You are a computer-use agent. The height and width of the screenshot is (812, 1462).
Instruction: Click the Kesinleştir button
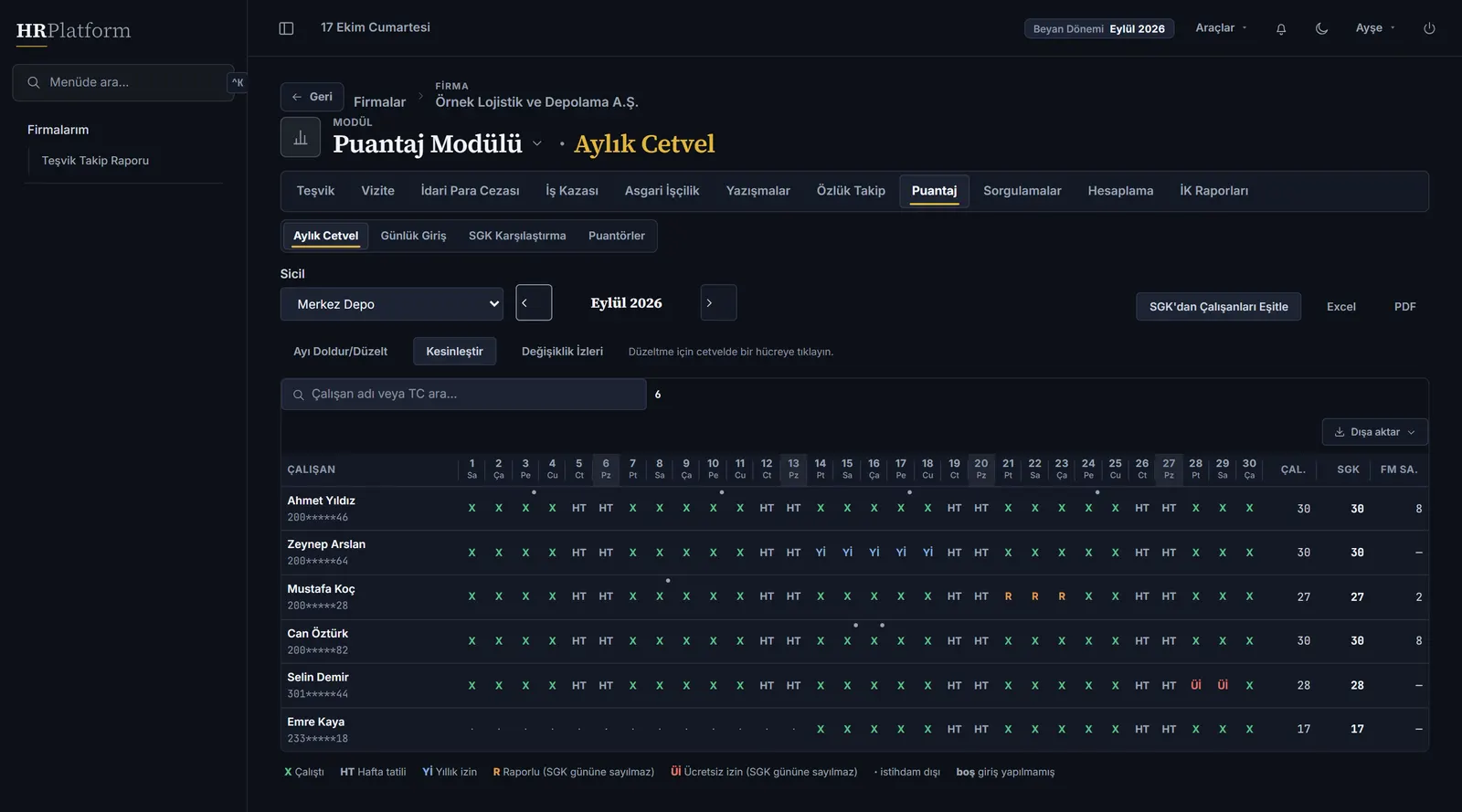click(454, 352)
